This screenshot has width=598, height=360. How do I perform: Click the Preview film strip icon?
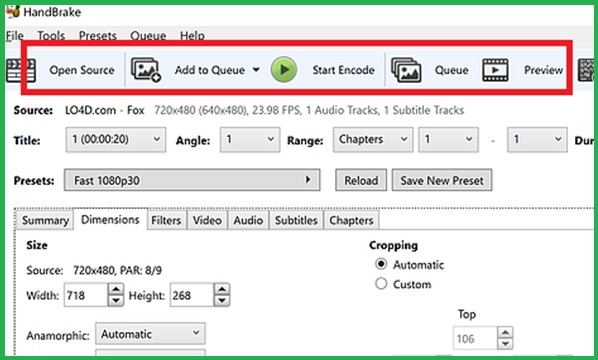[x=495, y=70]
